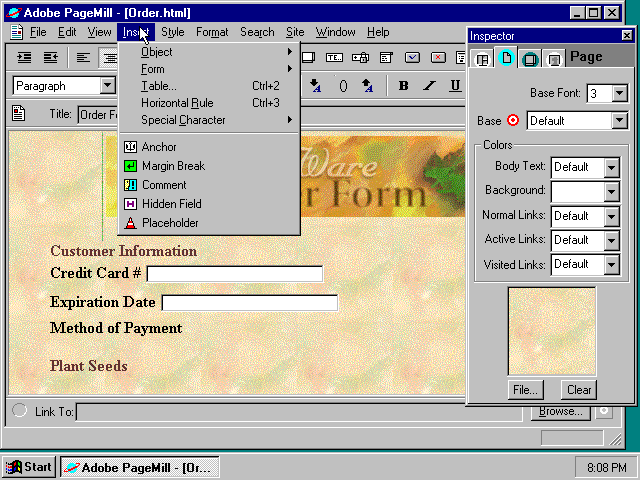Click the Toggle Preview mode page icon

point(19,114)
